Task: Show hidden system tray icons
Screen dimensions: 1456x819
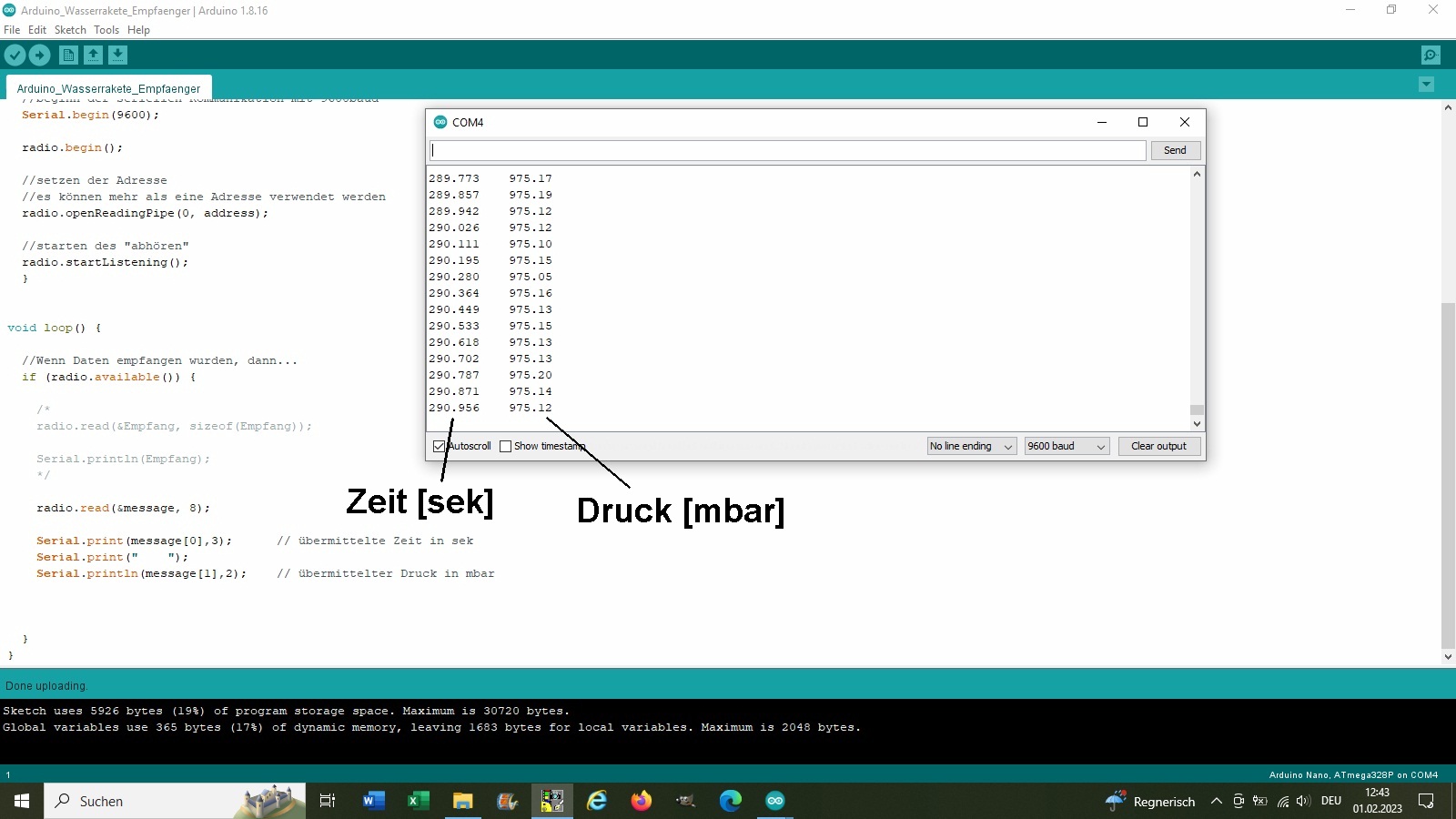Action: [1216, 801]
